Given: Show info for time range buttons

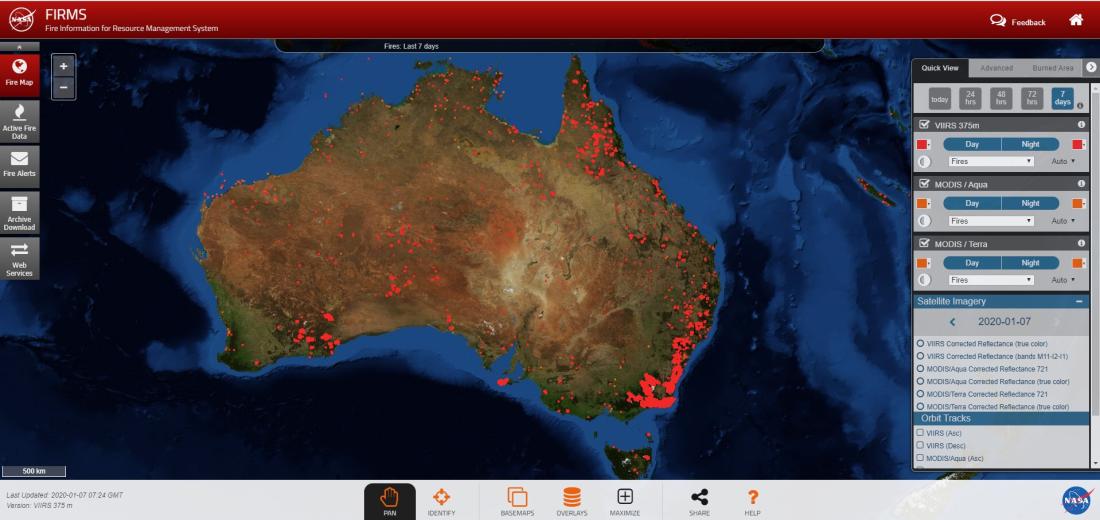Looking at the screenshot, I should [1080, 106].
